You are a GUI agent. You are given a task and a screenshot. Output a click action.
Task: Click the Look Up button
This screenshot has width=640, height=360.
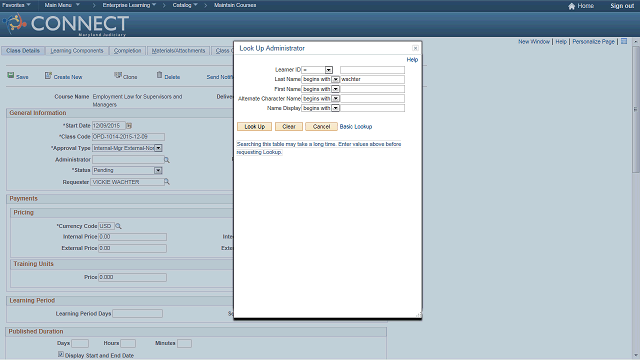tap(255, 127)
